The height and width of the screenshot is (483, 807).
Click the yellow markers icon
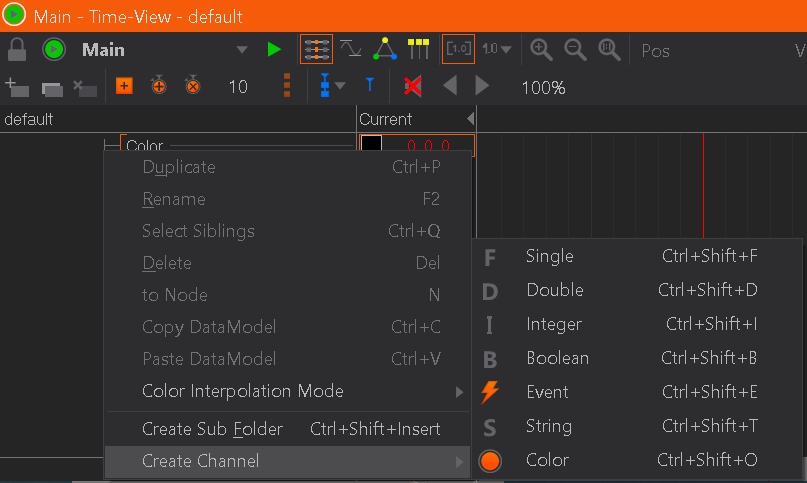click(x=418, y=49)
